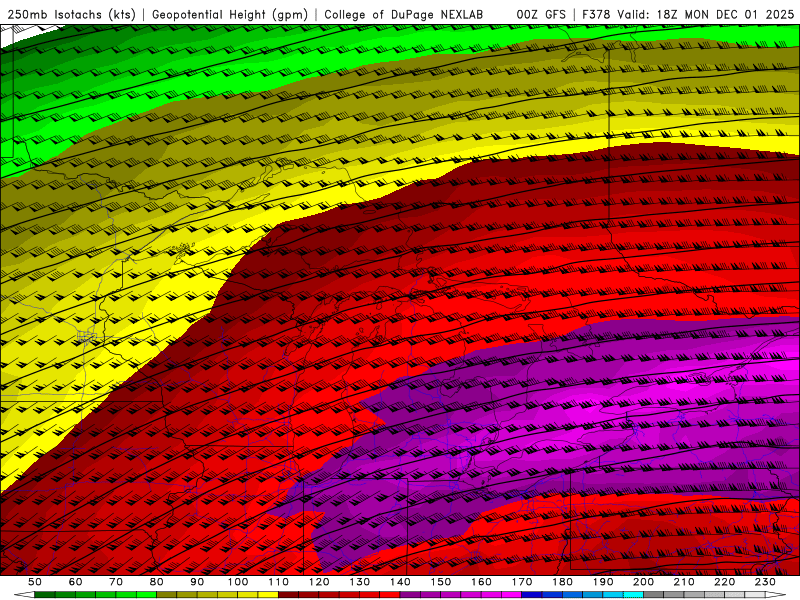Click the 100 label on color scale
The height and width of the screenshot is (600, 800).
[x=238, y=582]
